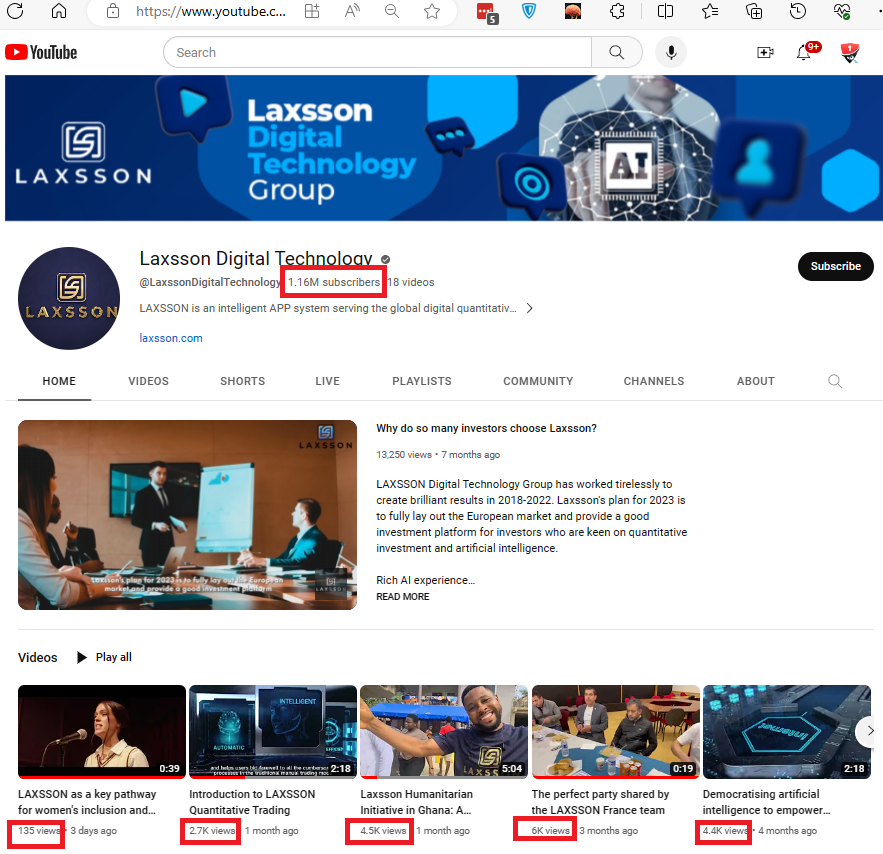Image resolution: width=883 pixels, height=854 pixels.
Task: Open 'Democratising artificial intelligence' video title
Action: pyautogui.click(x=766, y=802)
